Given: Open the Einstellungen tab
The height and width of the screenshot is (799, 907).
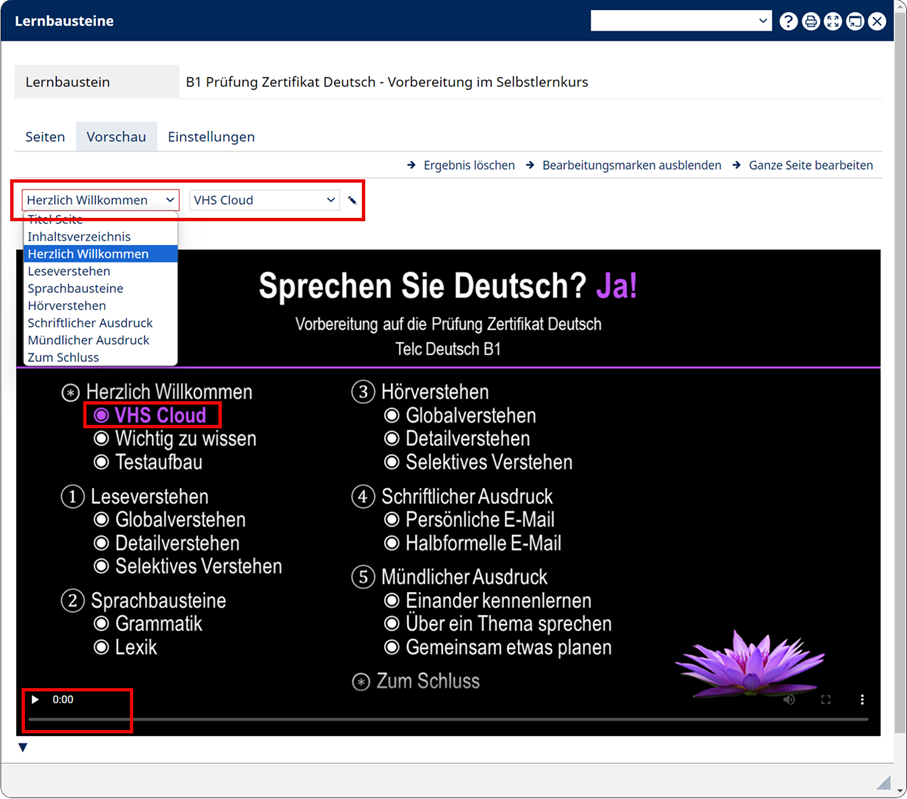Looking at the screenshot, I should [x=211, y=137].
